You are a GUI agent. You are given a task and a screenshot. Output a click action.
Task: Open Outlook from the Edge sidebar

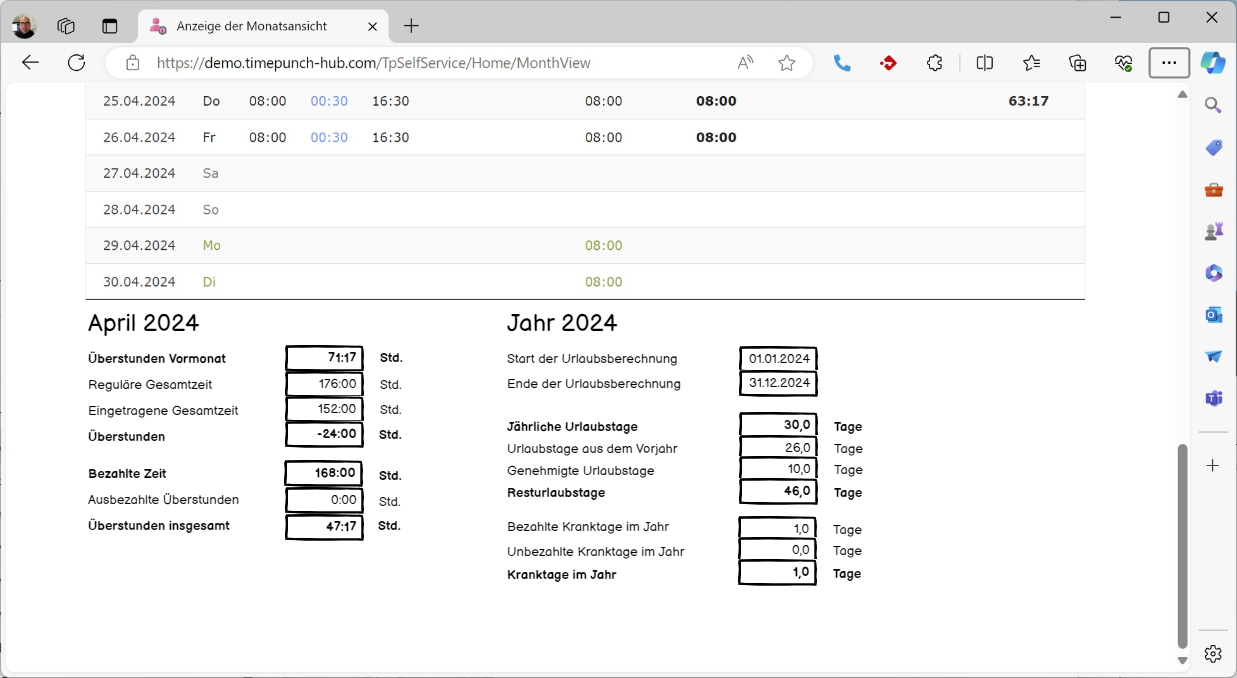[1213, 315]
